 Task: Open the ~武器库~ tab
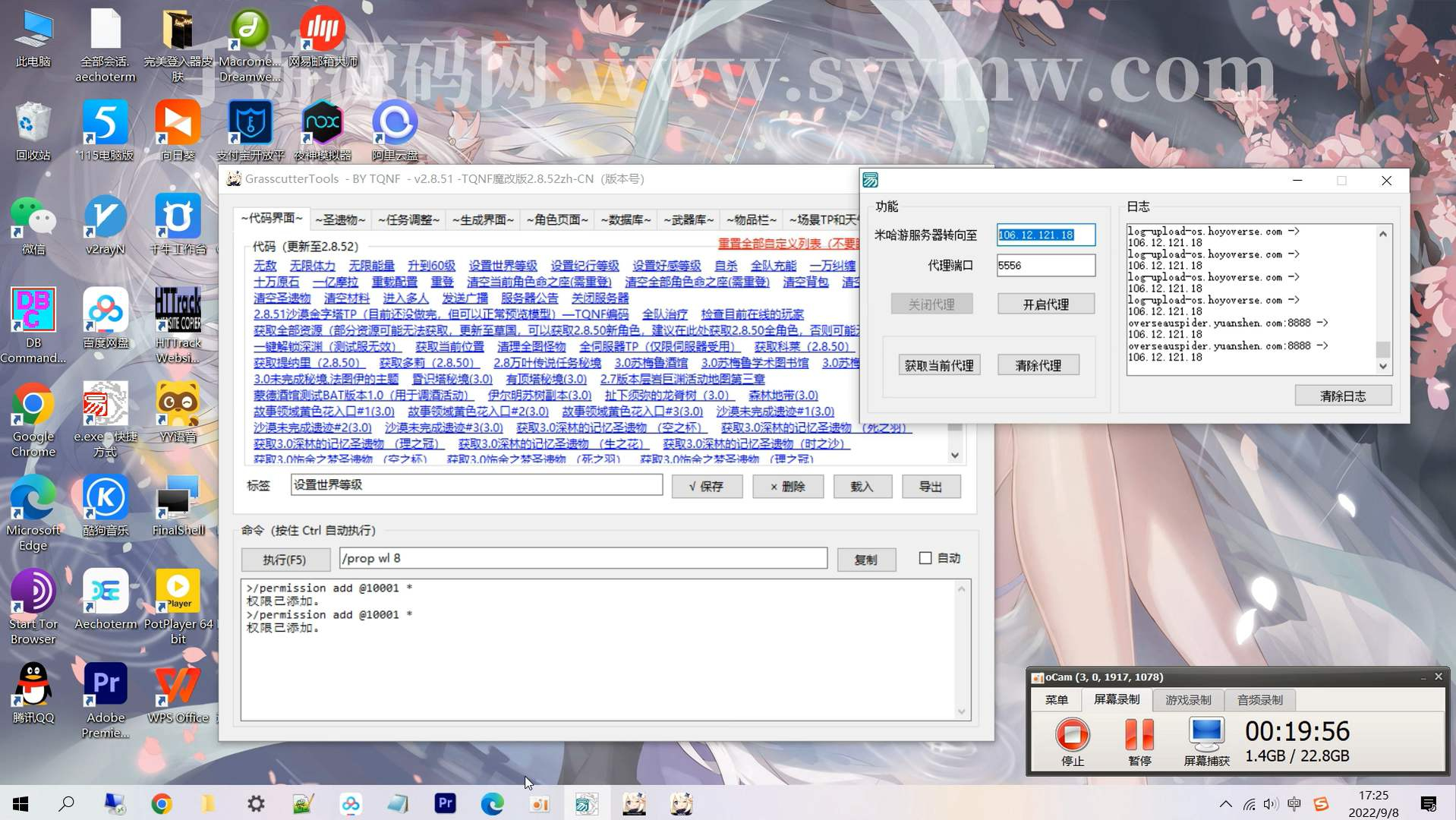coord(689,219)
